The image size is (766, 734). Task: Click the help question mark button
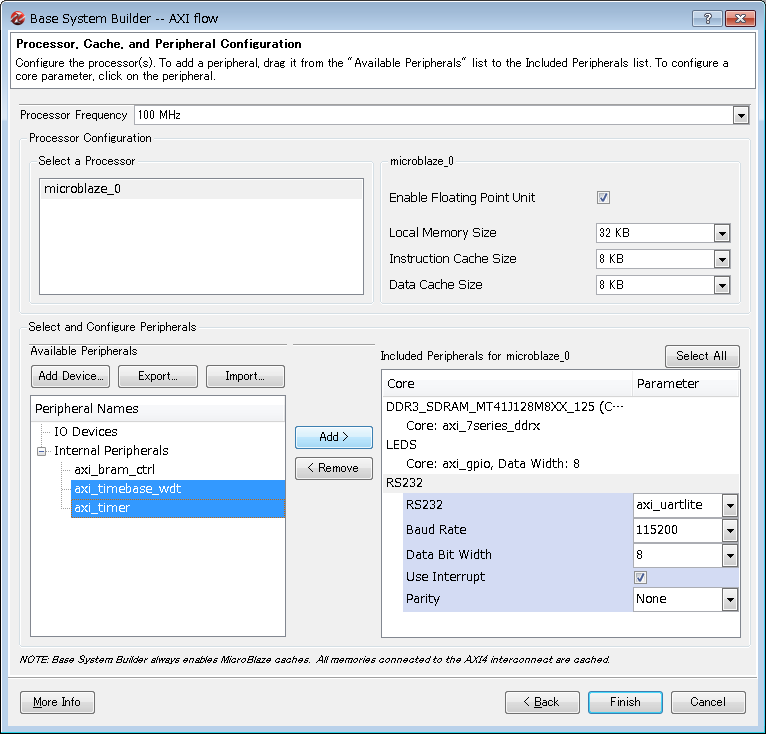(x=707, y=18)
